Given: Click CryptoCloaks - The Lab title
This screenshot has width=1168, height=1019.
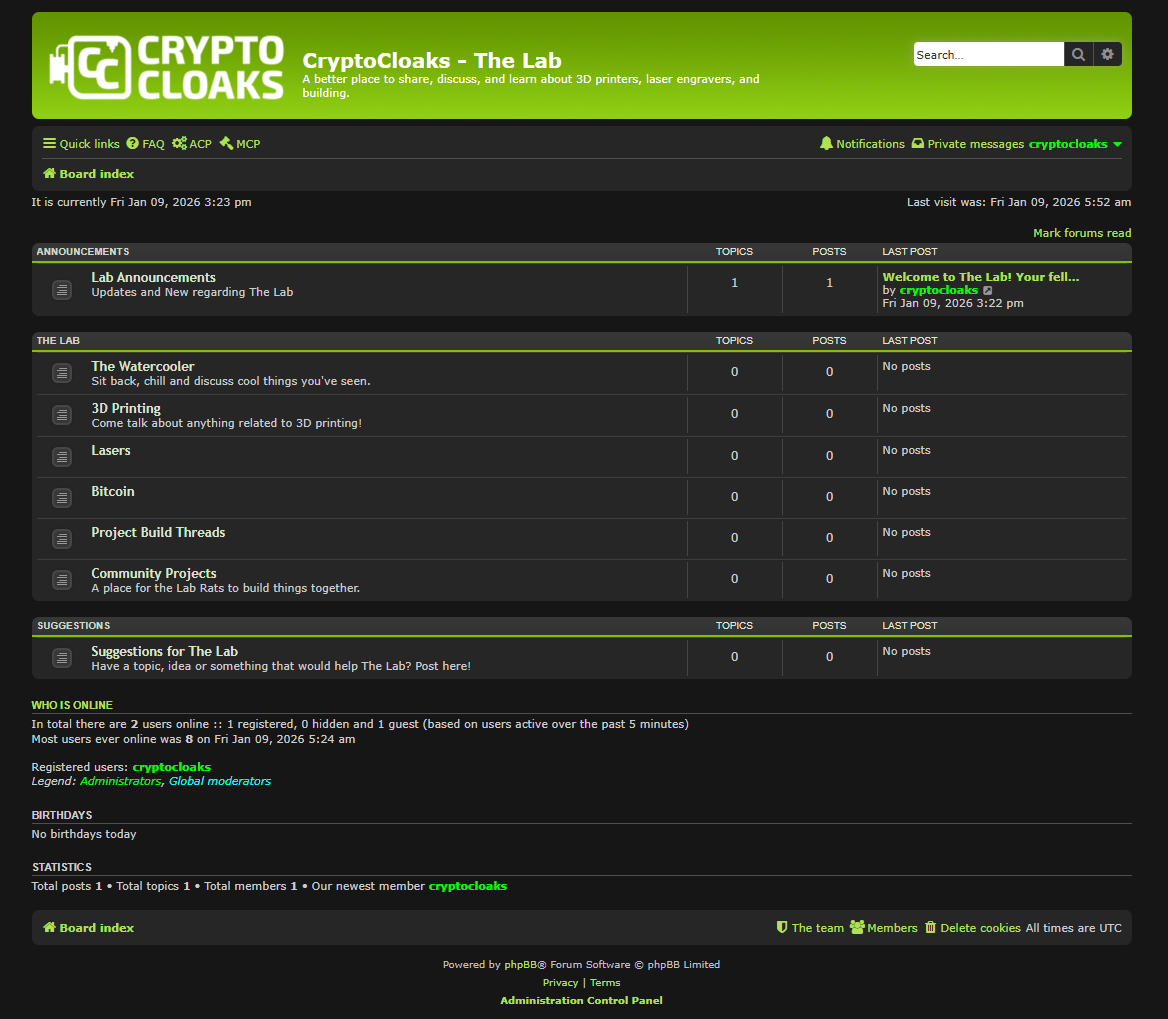Looking at the screenshot, I should pos(432,60).
